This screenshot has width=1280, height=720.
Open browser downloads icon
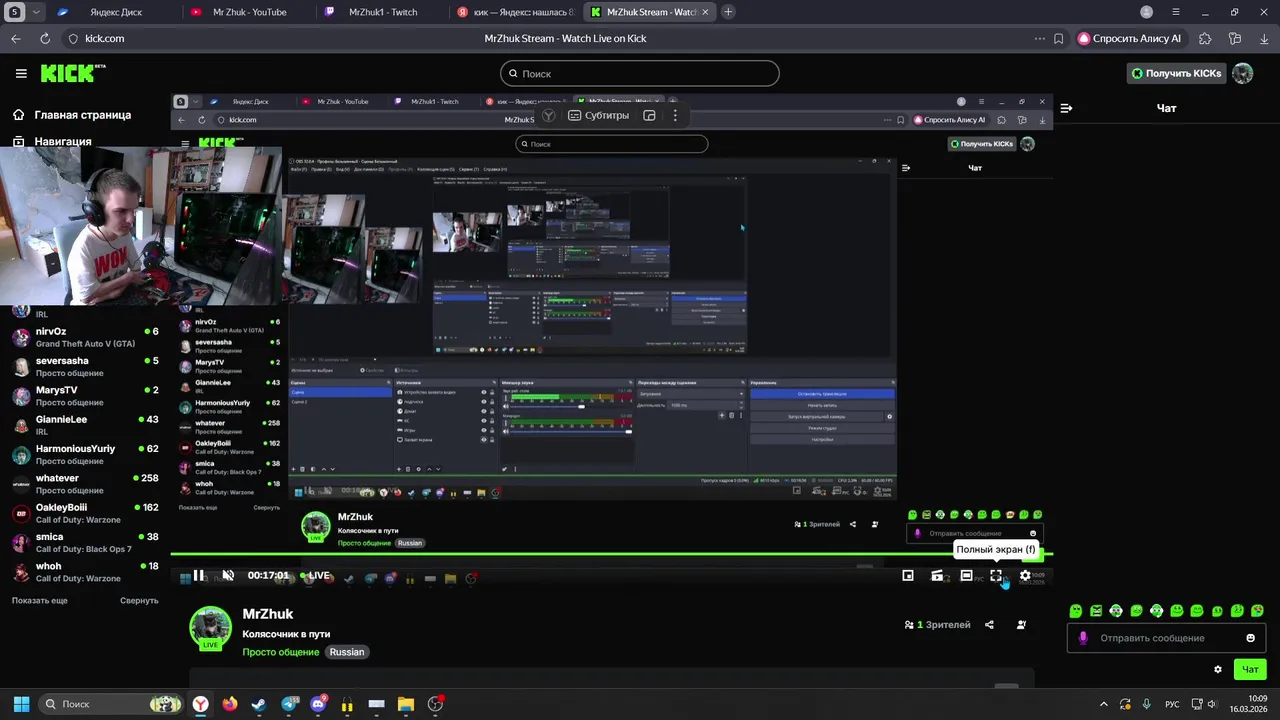coord(1265,38)
